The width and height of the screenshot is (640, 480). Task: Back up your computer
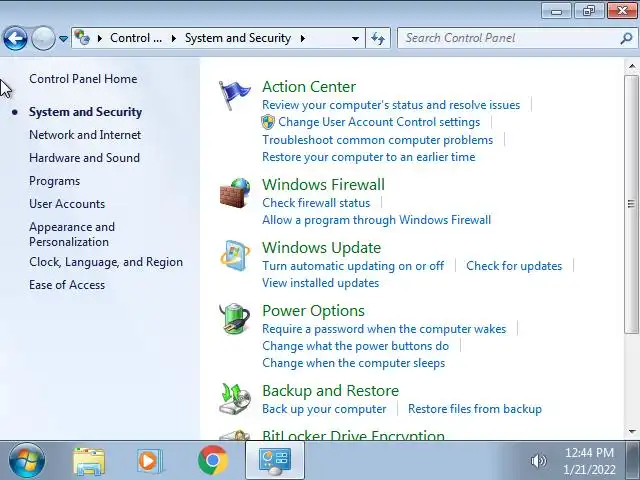pos(324,409)
